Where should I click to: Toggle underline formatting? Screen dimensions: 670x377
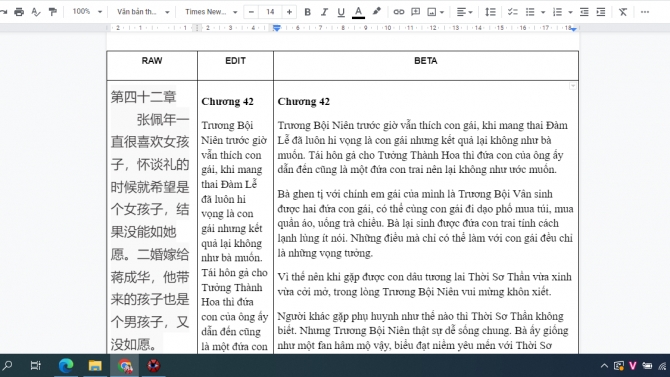(341, 12)
